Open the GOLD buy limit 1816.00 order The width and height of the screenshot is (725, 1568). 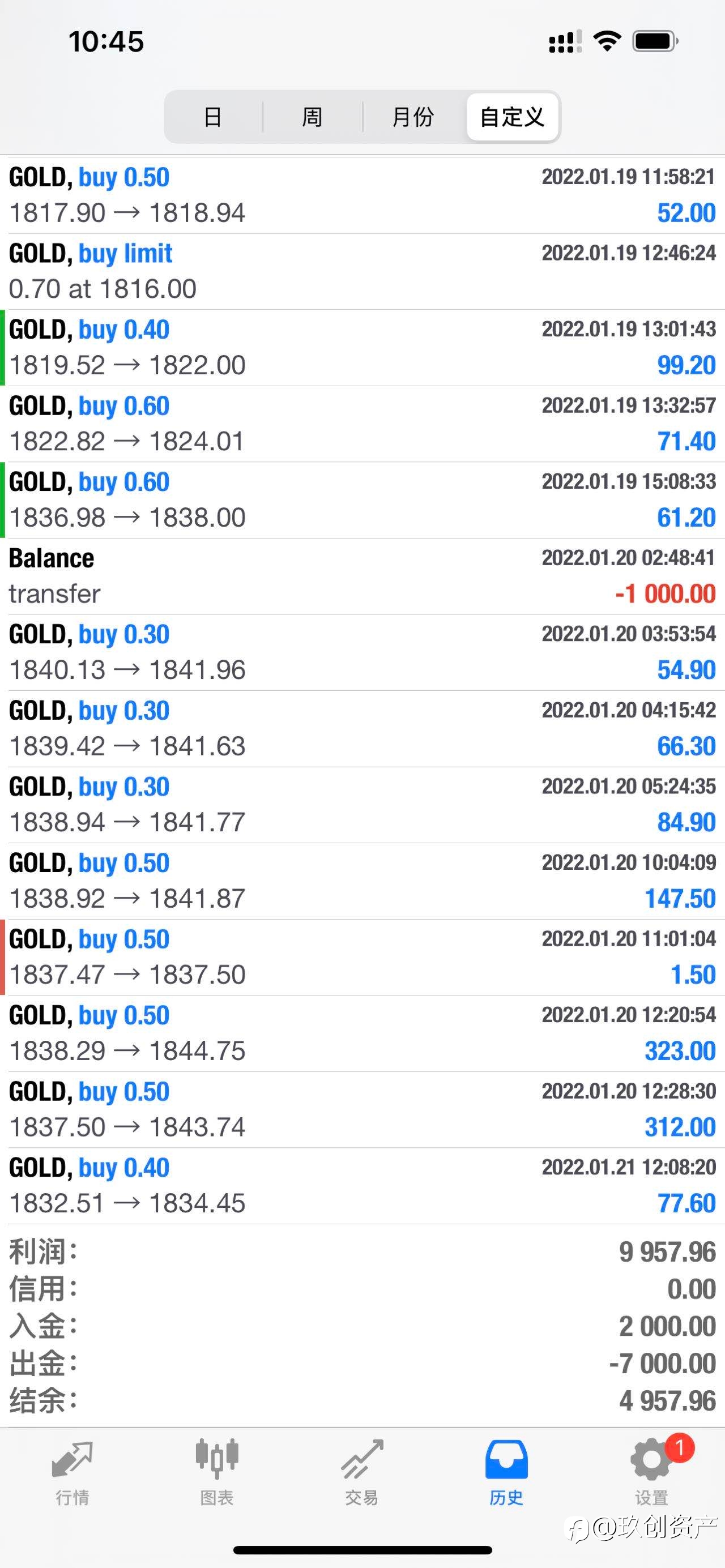coord(362,271)
